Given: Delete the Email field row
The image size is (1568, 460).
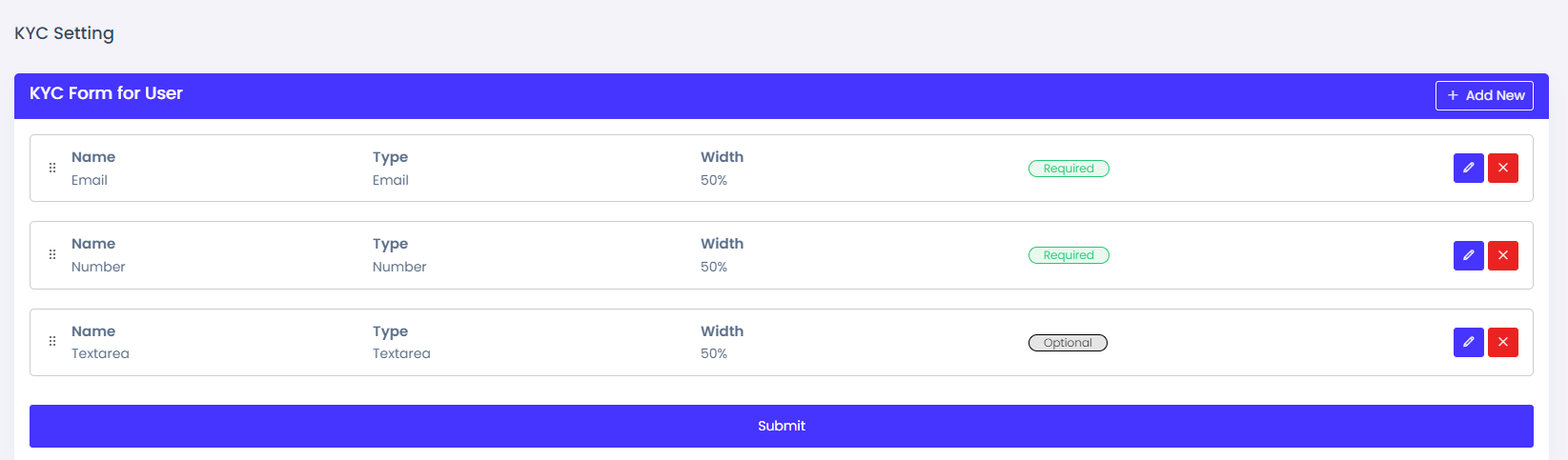Looking at the screenshot, I should click(1502, 169).
